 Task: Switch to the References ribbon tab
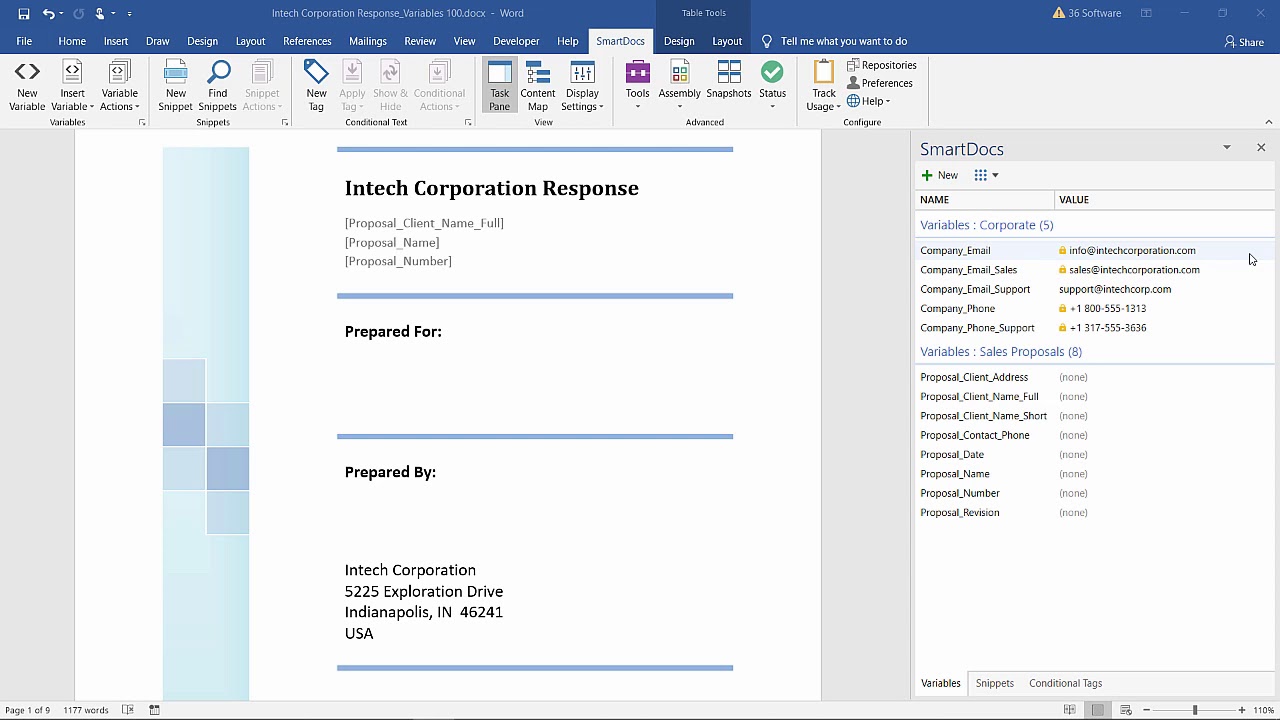tap(307, 41)
